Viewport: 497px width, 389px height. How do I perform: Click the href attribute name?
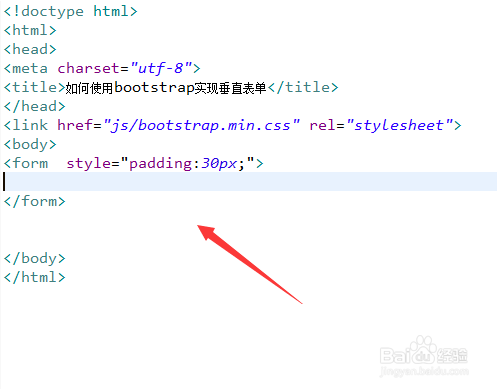[x=75, y=125]
